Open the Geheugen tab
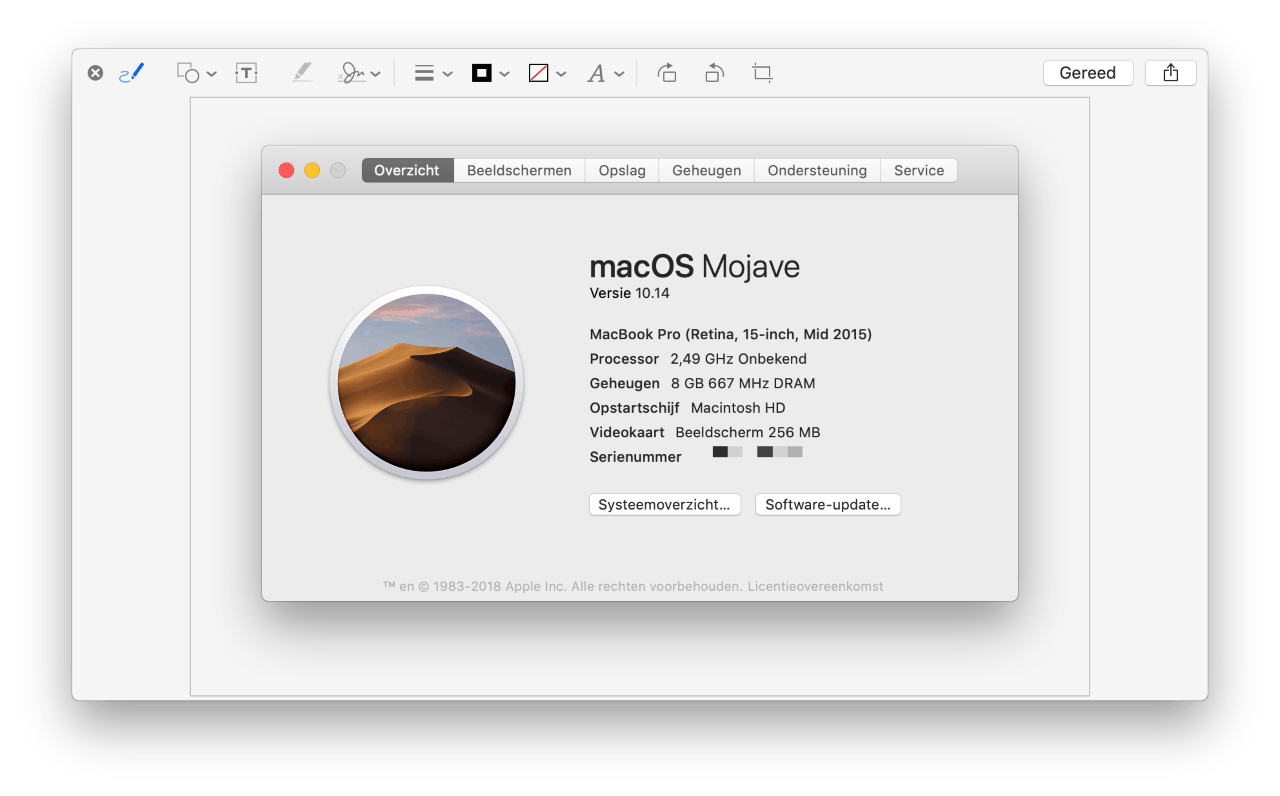 [x=707, y=170]
